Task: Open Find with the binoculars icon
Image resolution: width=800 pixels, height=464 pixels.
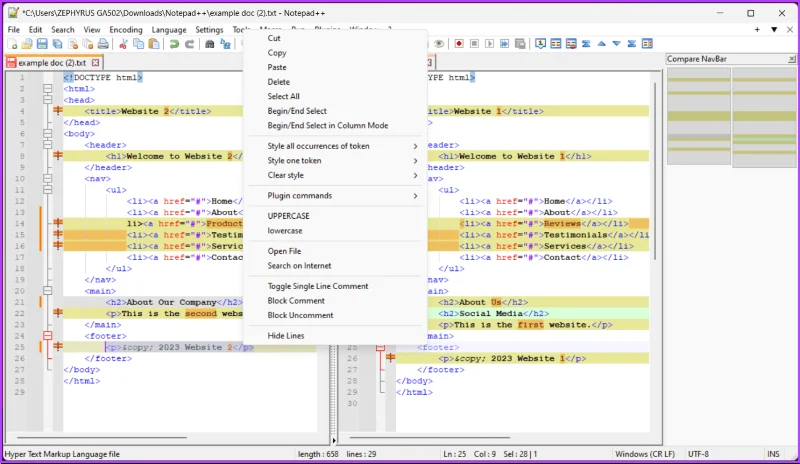Action: (209, 44)
